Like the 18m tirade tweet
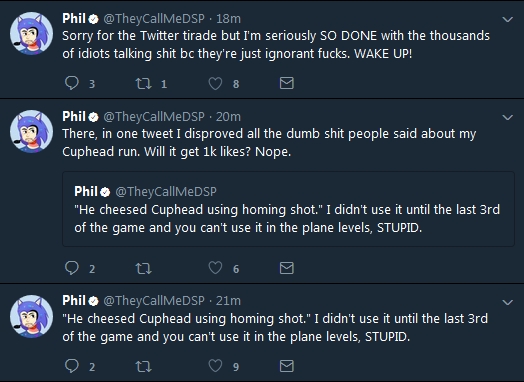Viewport: 524px width, 382px height. coord(215,84)
